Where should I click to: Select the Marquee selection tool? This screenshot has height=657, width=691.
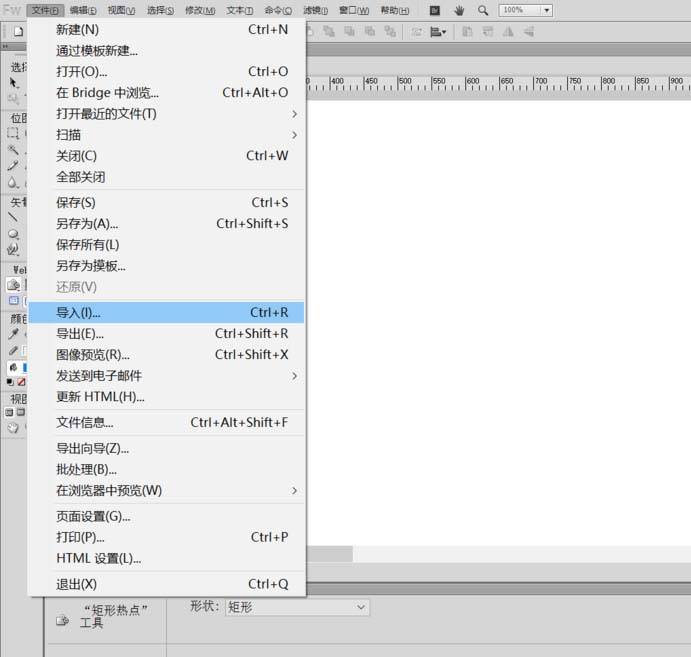tap(14, 133)
